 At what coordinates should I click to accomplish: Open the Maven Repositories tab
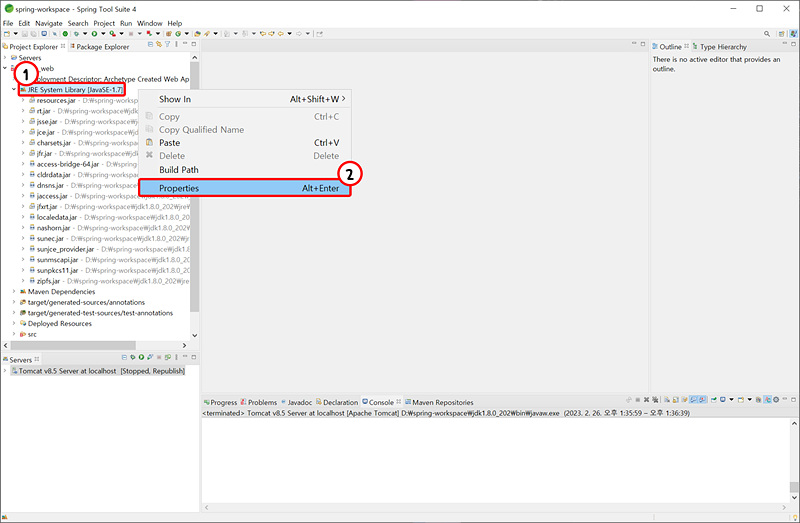tap(439, 402)
